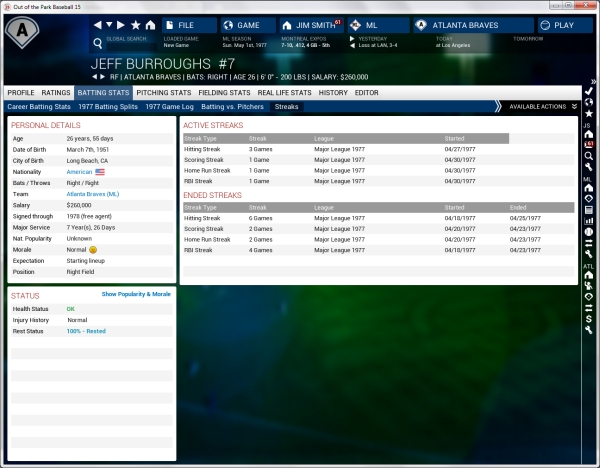Switch to the PITCHING STATS tab
This screenshot has width=600, height=468.
point(164,93)
